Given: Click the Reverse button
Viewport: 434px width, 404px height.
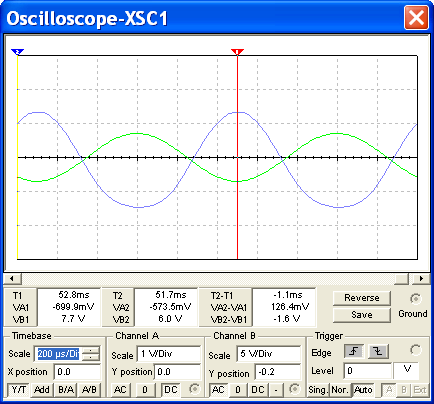Looking at the screenshot, I should 362,298.
